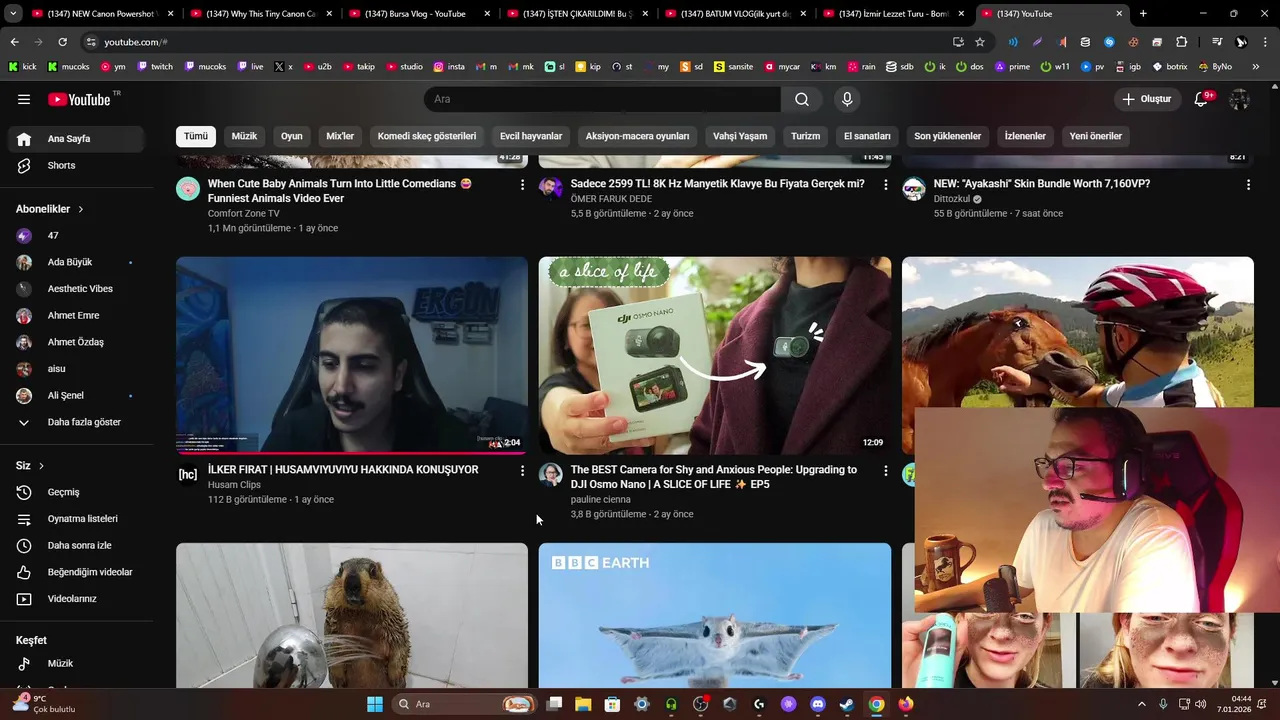Screen dimensions: 1280x720
Task: Open options for the baby animals video
Action: pos(522,185)
